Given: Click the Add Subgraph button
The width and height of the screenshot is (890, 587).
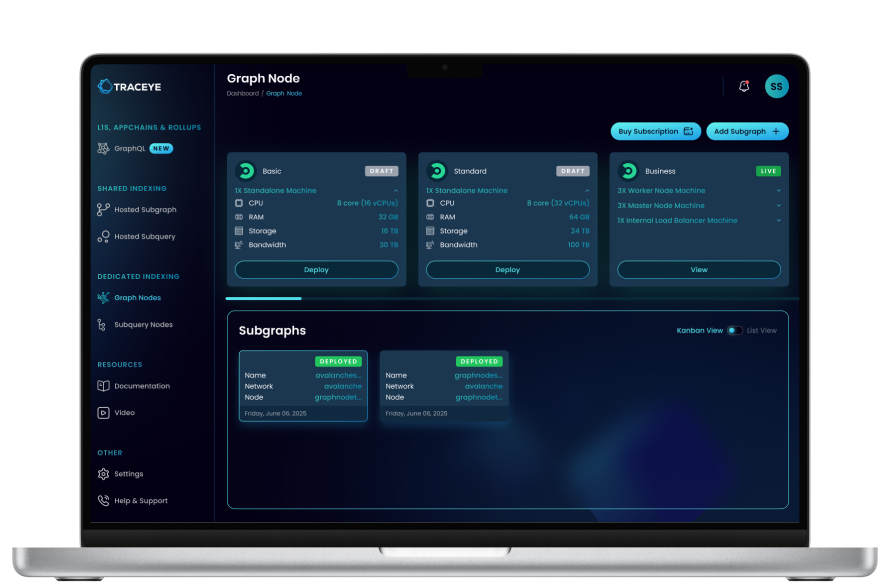Looking at the screenshot, I should [747, 131].
